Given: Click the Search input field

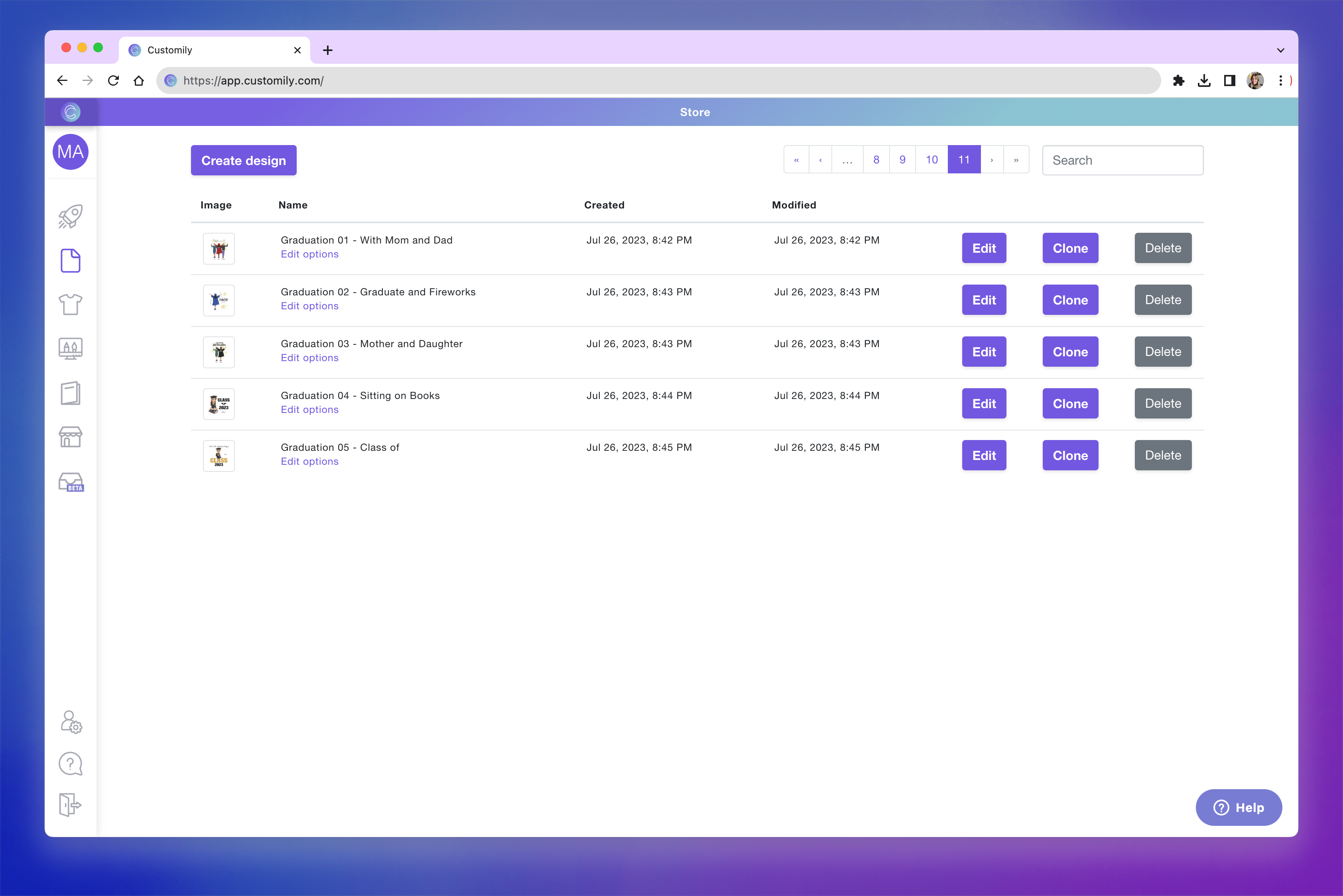Looking at the screenshot, I should click(x=1122, y=161).
